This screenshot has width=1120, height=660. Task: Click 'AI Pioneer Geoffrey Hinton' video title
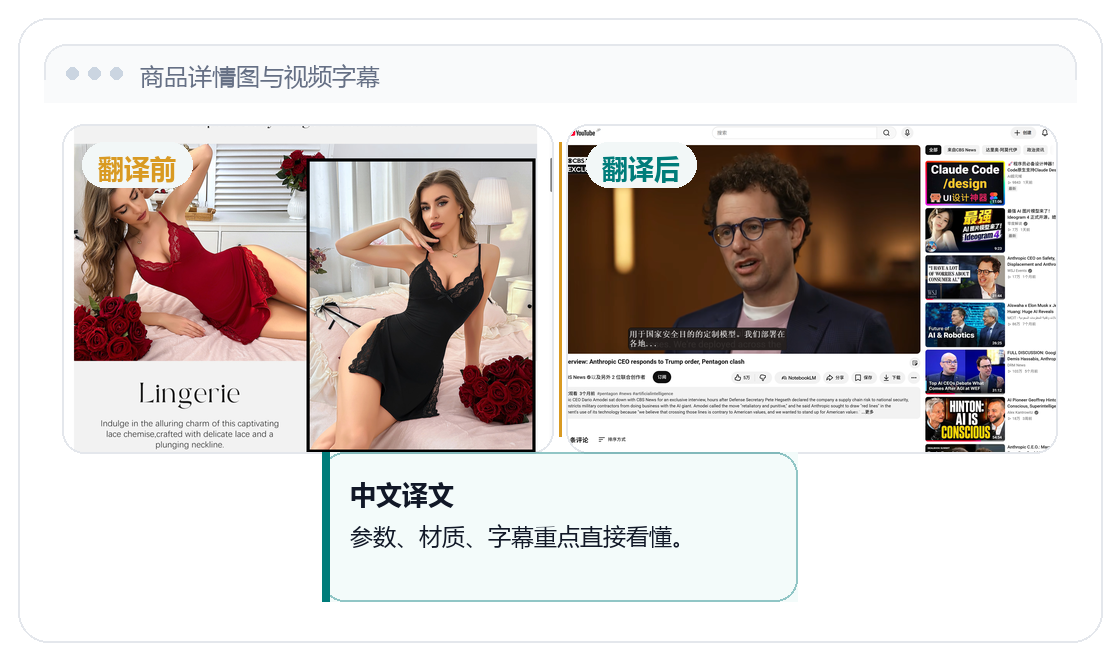[x=1031, y=402]
